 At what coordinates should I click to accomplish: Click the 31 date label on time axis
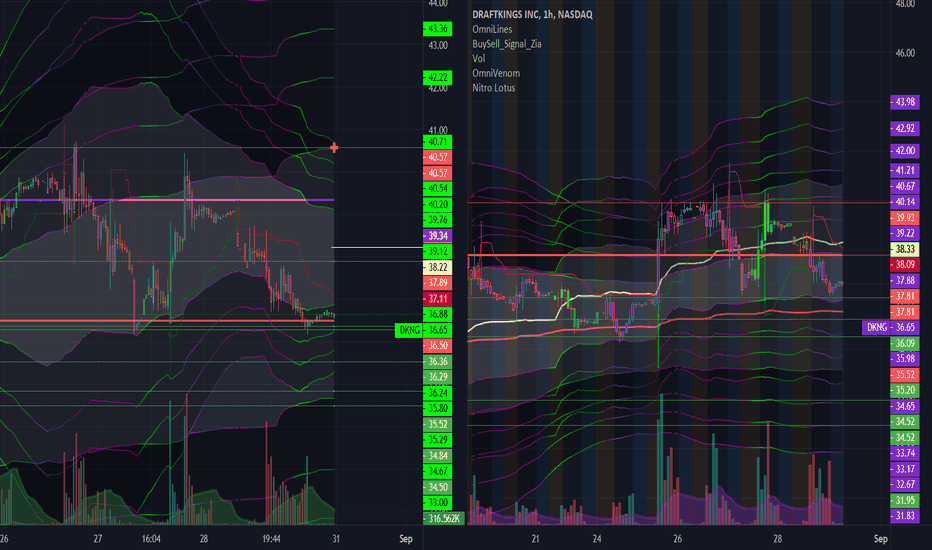(336, 539)
